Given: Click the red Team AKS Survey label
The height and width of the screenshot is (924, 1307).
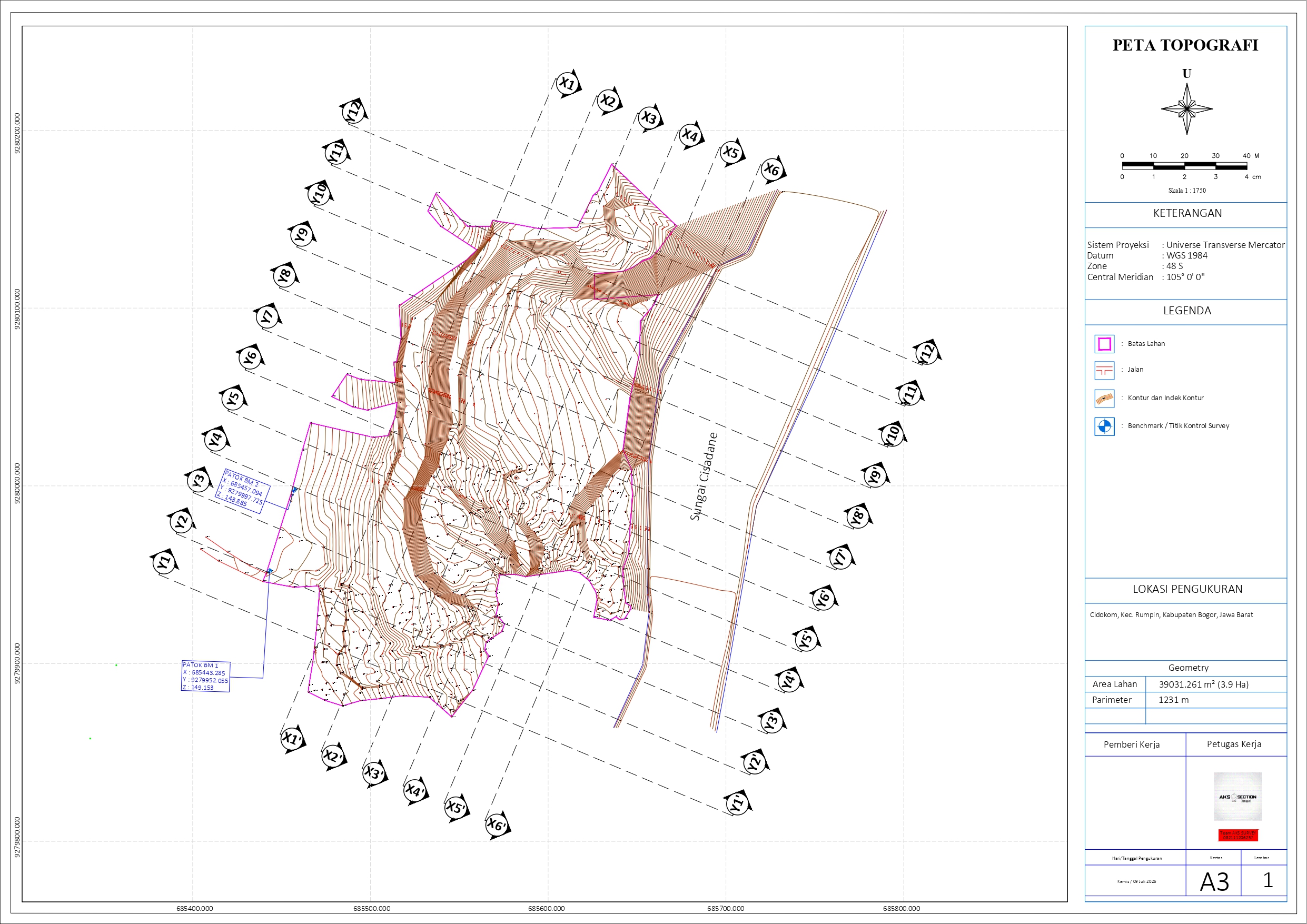Looking at the screenshot, I should [1238, 835].
